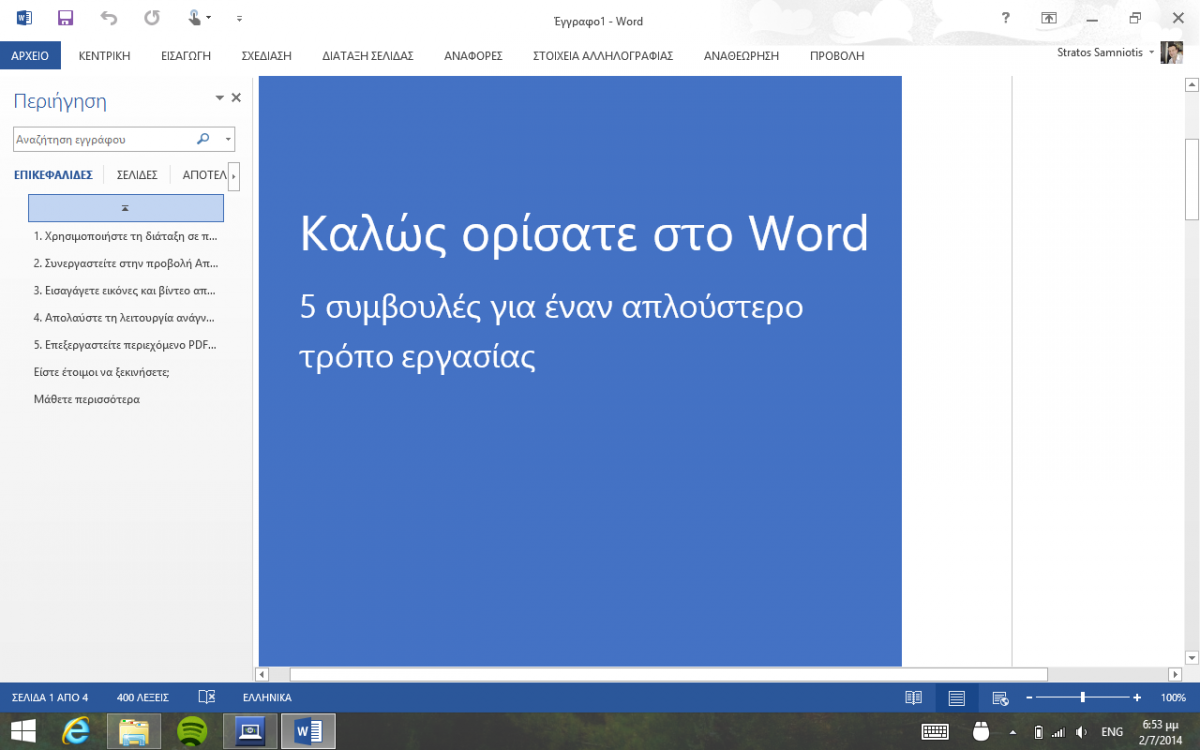Click the horizontal scrollbar left arrow
1200x750 pixels.
(263, 674)
